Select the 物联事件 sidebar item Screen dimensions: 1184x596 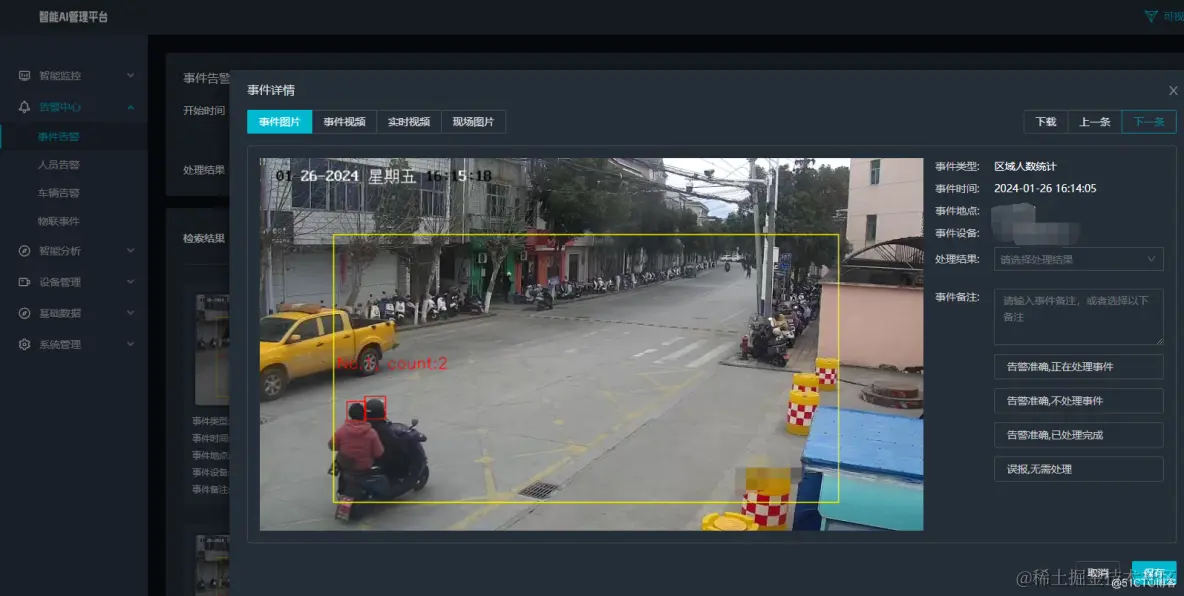click(59, 221)
